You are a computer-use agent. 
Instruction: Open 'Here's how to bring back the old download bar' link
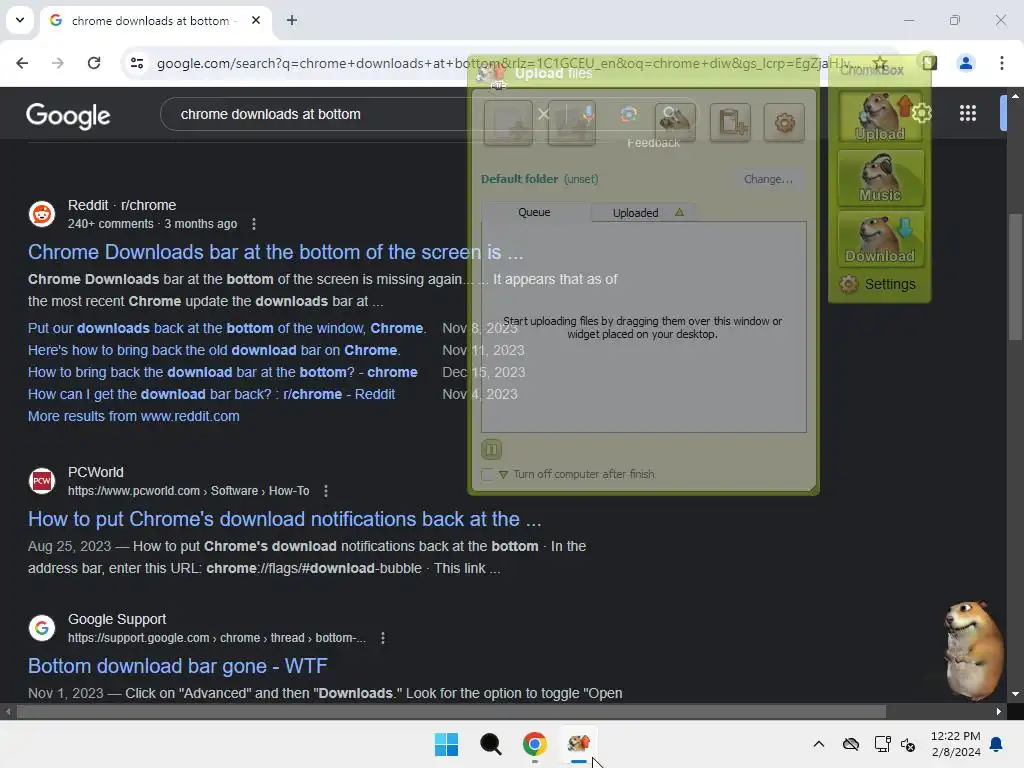214,351
